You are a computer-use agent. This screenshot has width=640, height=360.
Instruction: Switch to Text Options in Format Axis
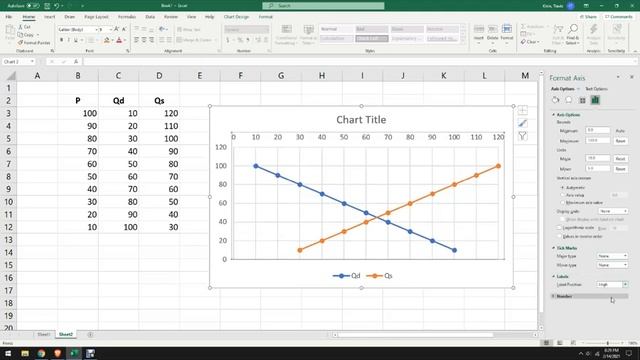tap(596, 89)
